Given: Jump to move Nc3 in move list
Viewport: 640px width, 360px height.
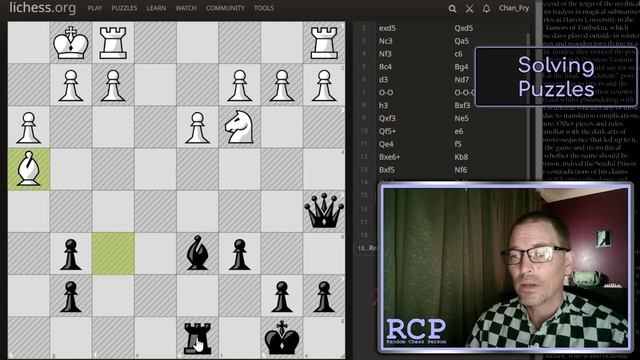Looking at the screenshot, I should point(385,41).
